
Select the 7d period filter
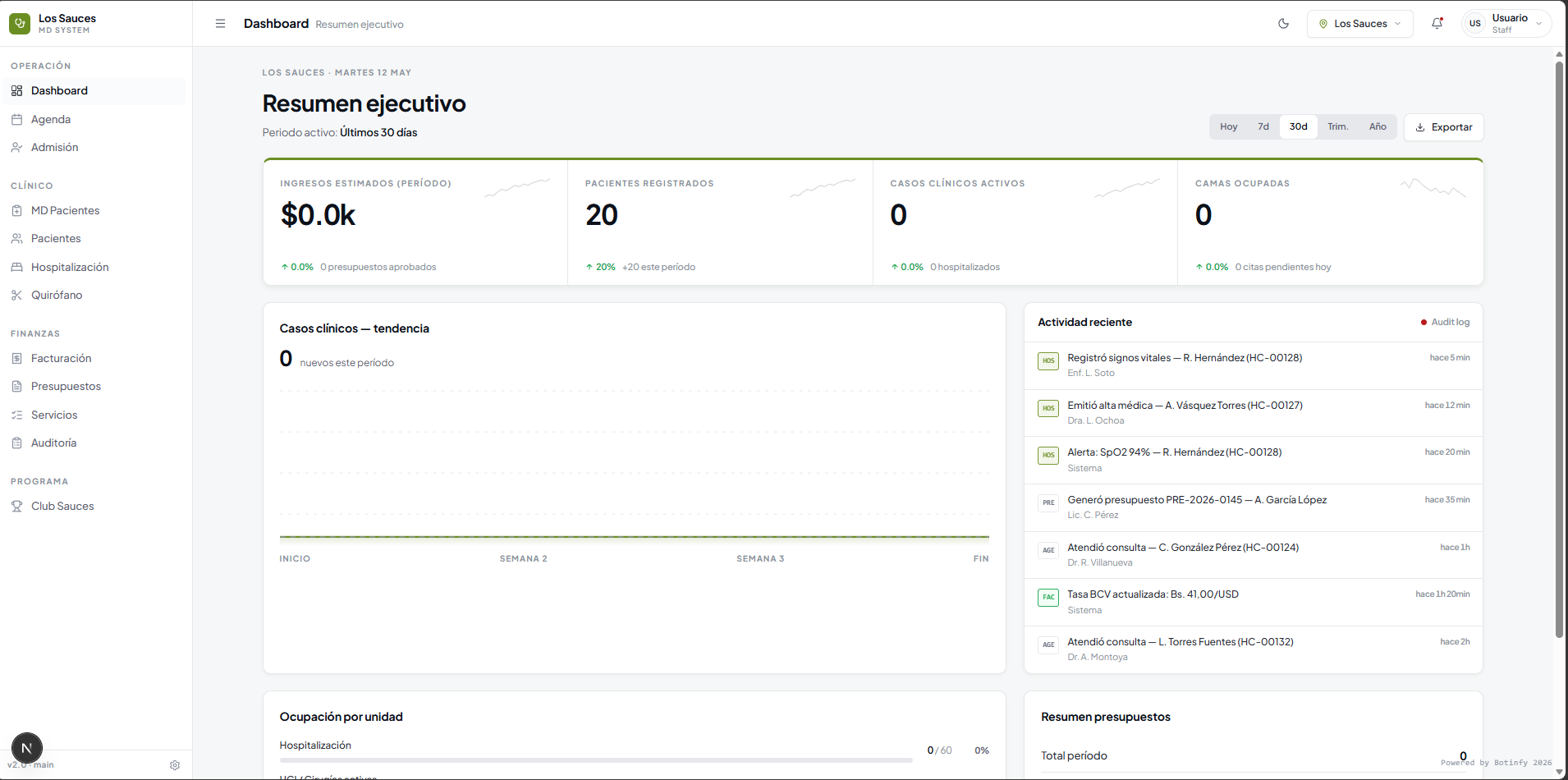(x=1263, y=126)
